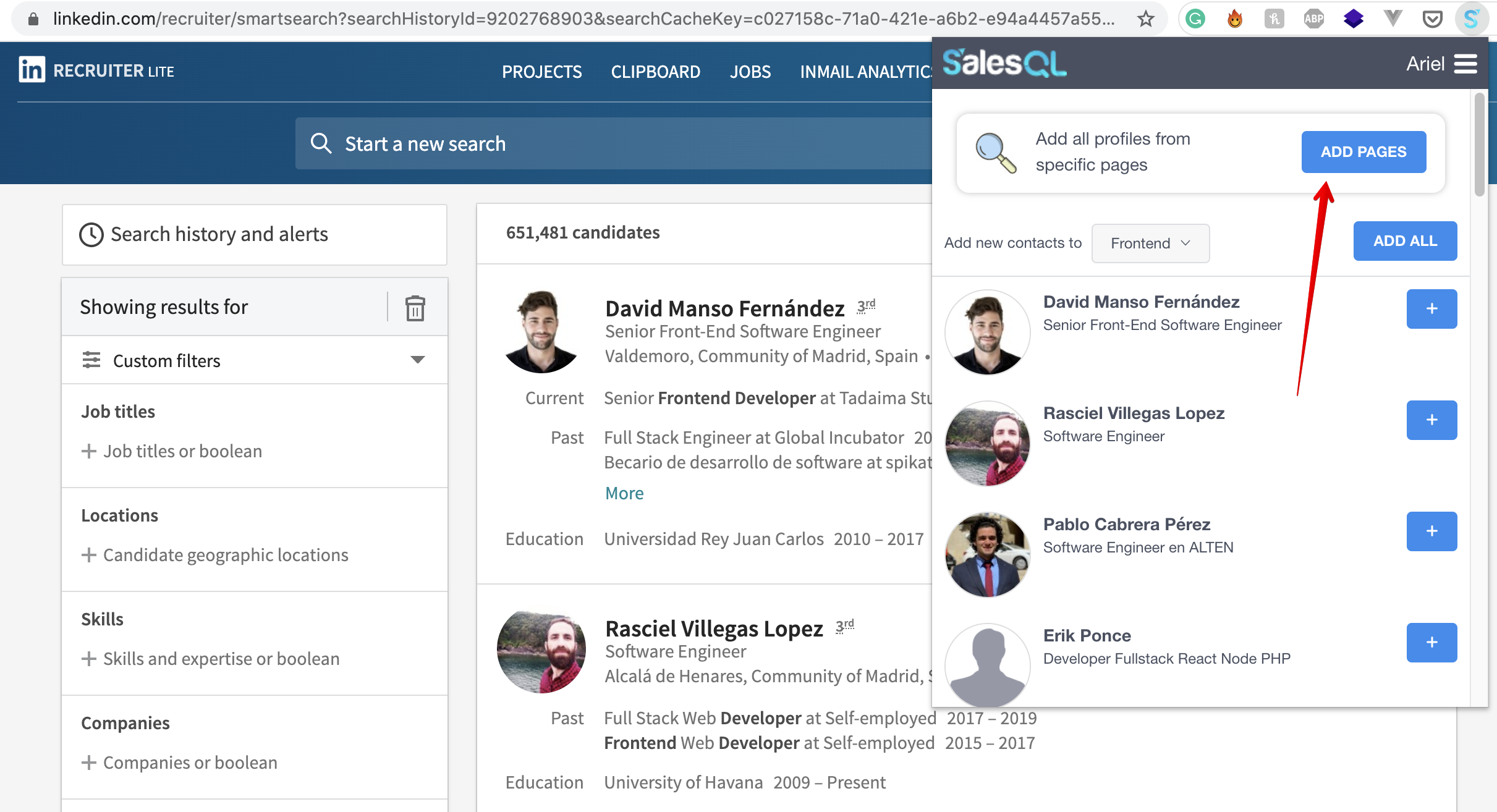Expand the Custom filters dropdown arrow
Screen dimensions: 1497x812
coord(418,360)
